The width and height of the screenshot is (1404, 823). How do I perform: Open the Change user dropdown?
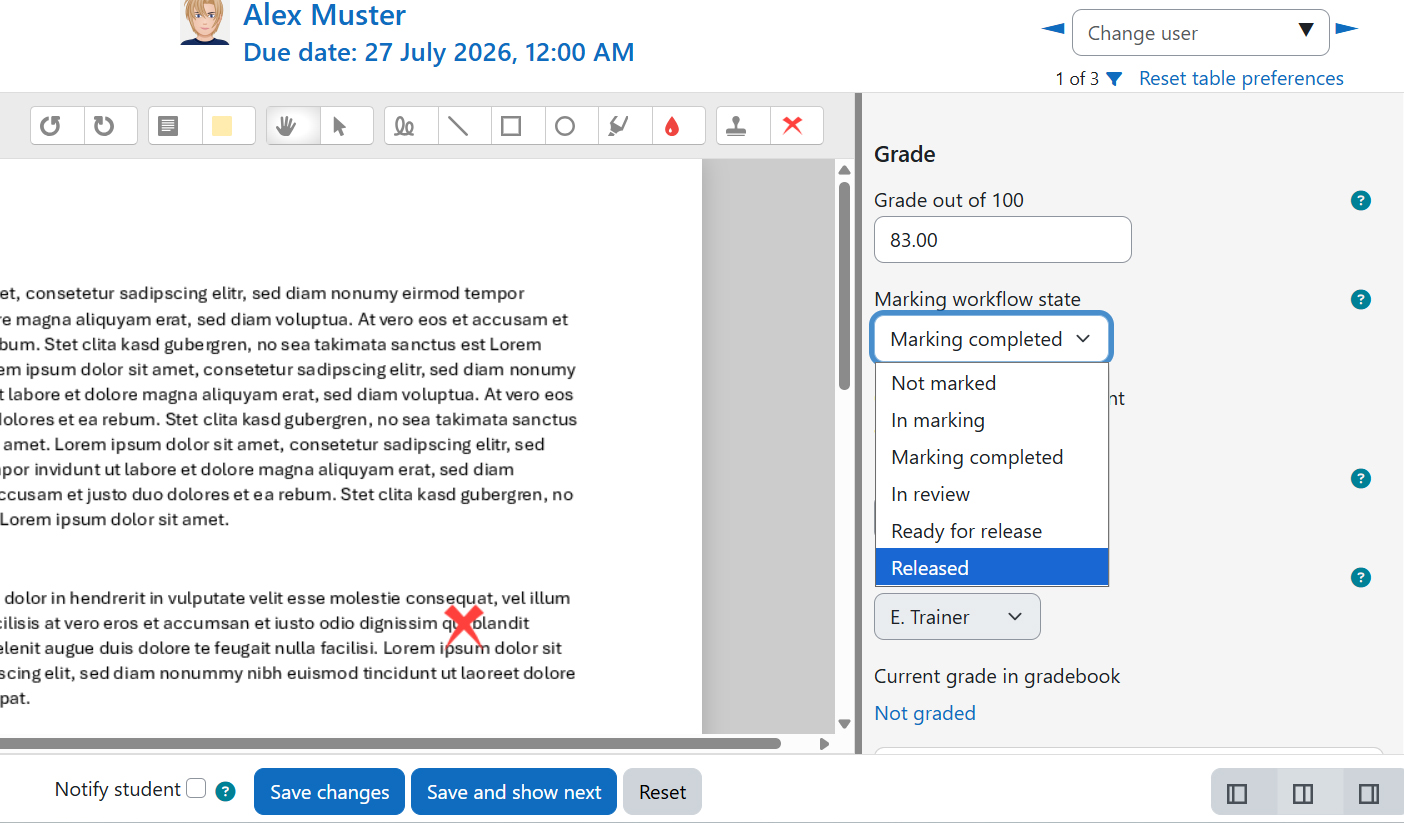(x=1200, y=33)
